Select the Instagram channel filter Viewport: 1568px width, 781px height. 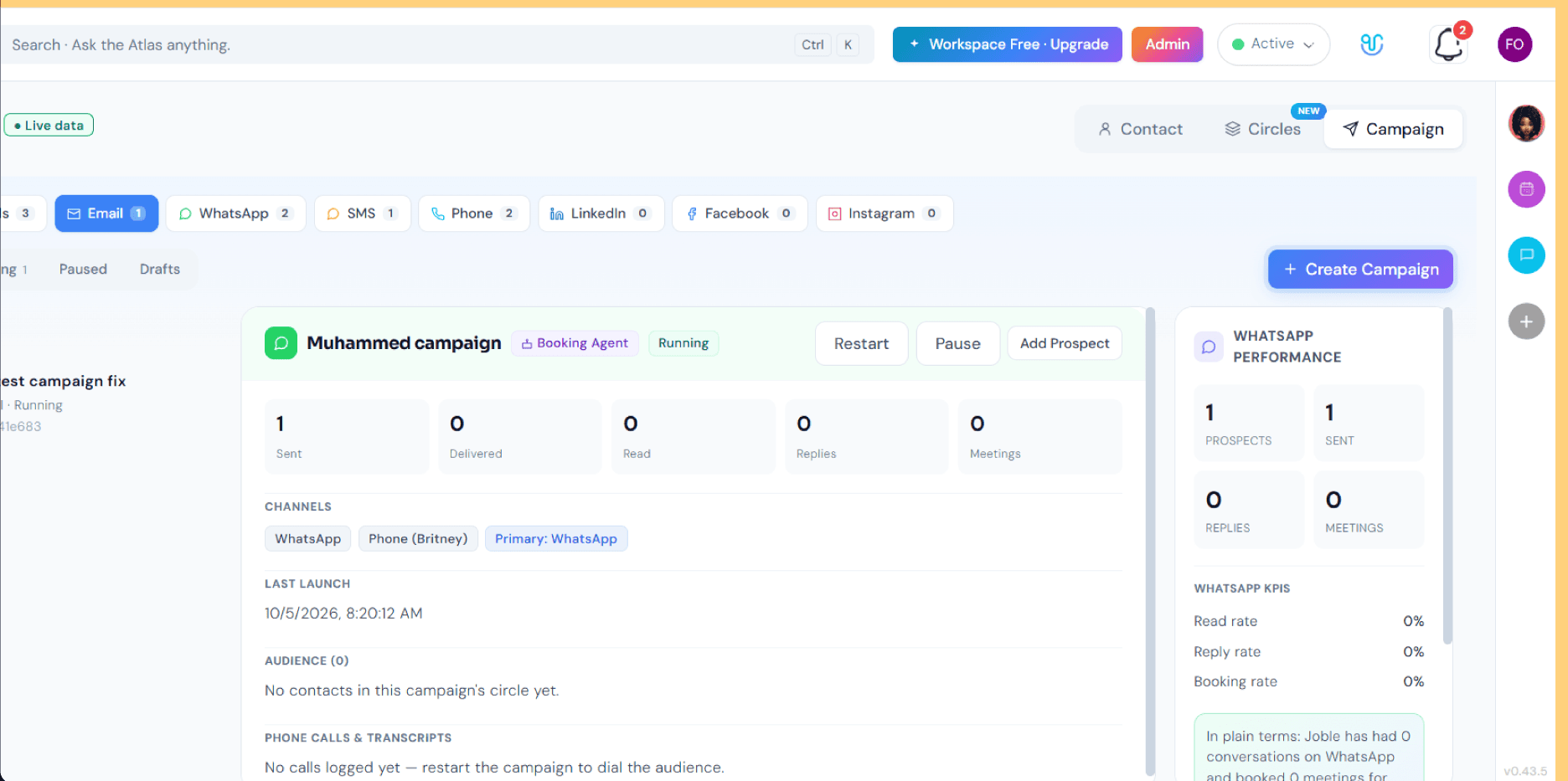point(885,213)
